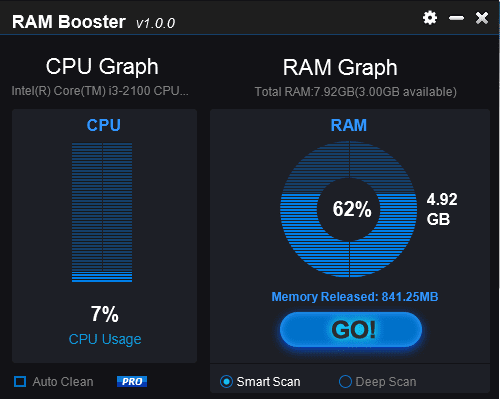Click the CPU Usage label
Image resolution: width=500 pixels, height=399 pixels.
(105, 339)
